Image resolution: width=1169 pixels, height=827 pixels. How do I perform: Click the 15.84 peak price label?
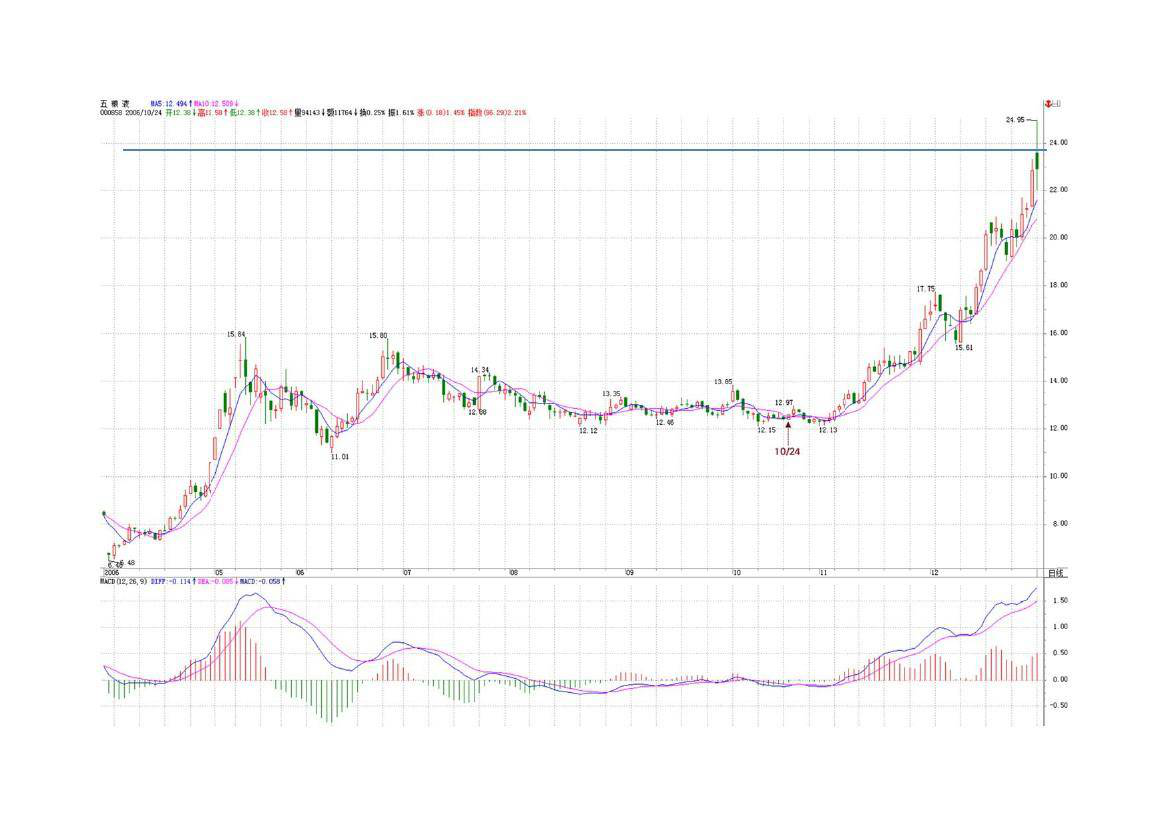point(236,335)
